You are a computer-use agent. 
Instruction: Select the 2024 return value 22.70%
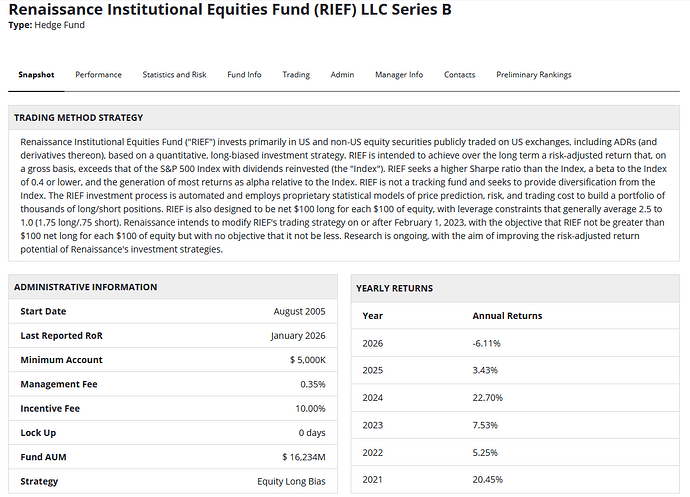coord(487,397)
